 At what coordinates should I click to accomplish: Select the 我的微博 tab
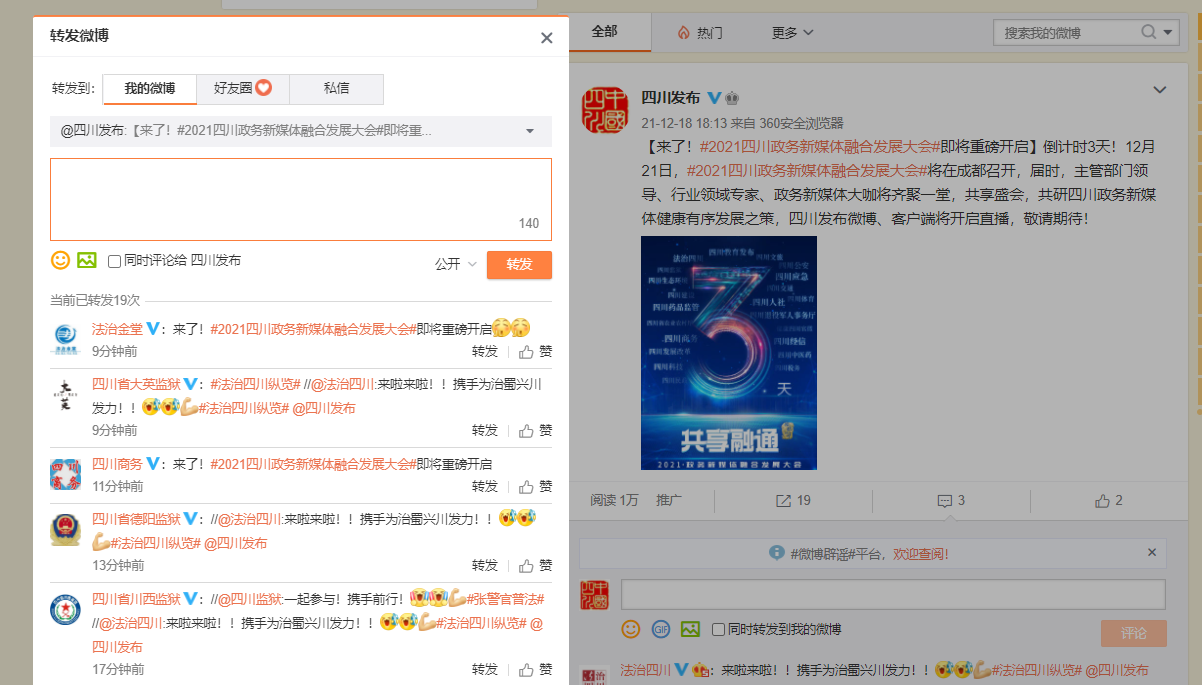pyautogui.click(x=150, y=89)
